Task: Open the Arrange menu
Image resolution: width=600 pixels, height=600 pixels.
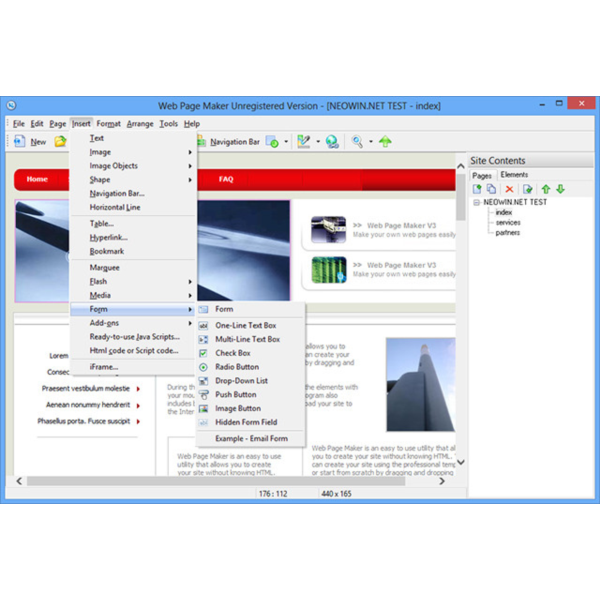Action: [x=140, y=124]
